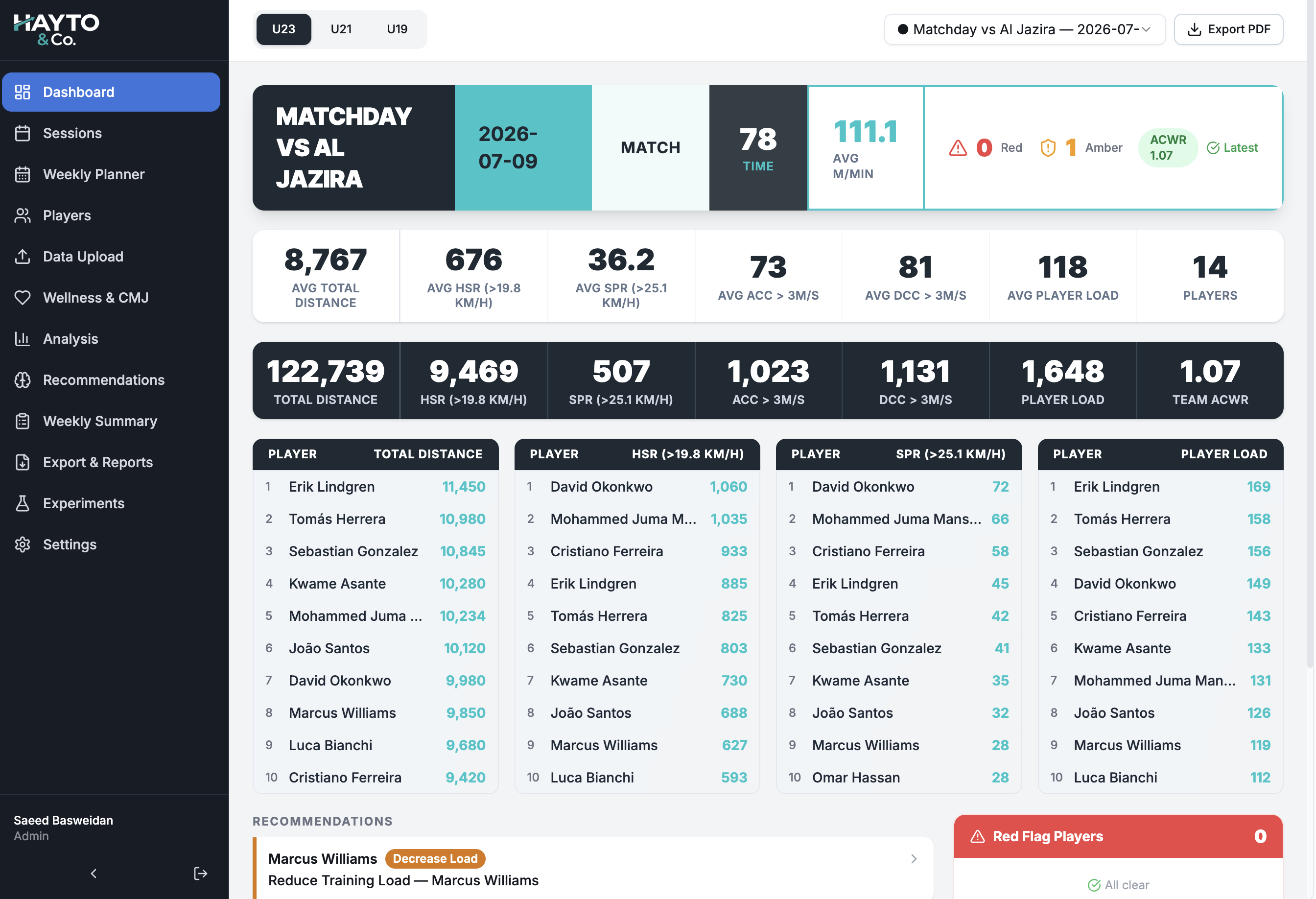Click the Player Load table header
Image resolution: width=1316 pixels, height=899 pixels.
[x=1223, y=454]
